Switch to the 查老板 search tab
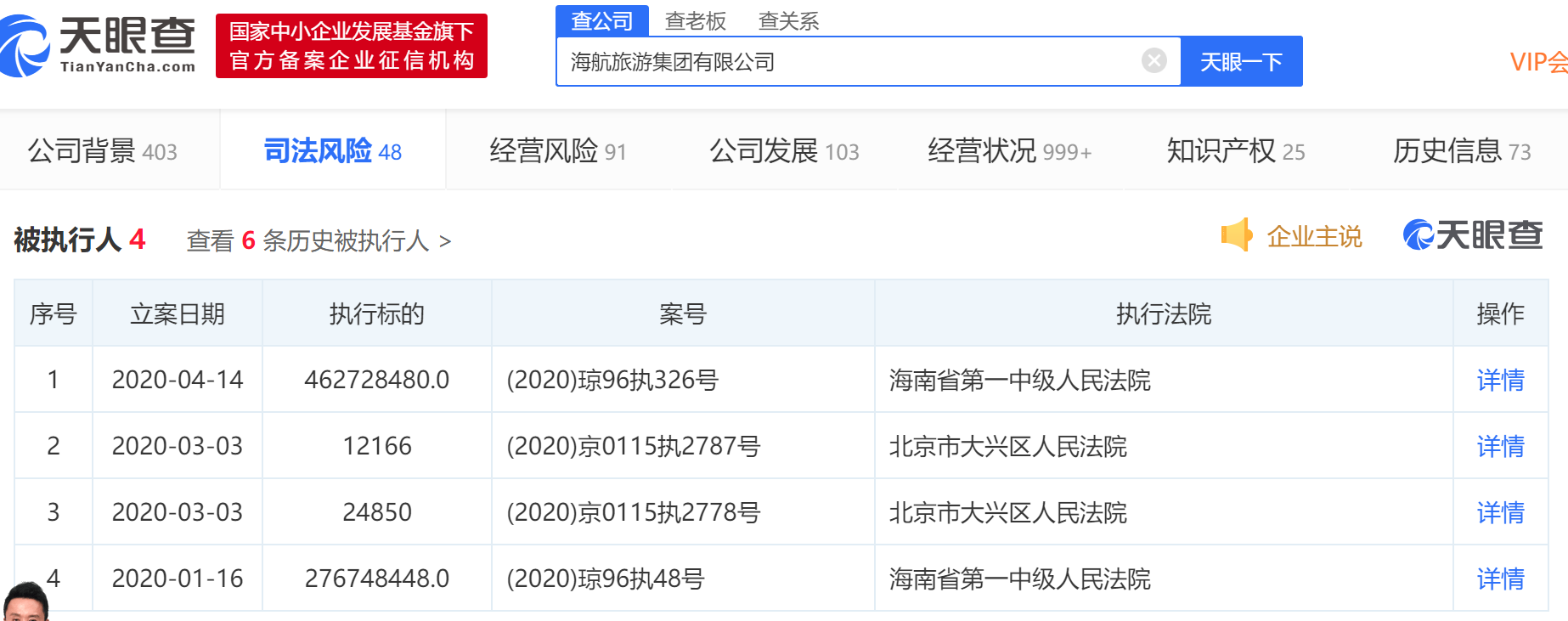1568x621 pixels. pos(696,21)
